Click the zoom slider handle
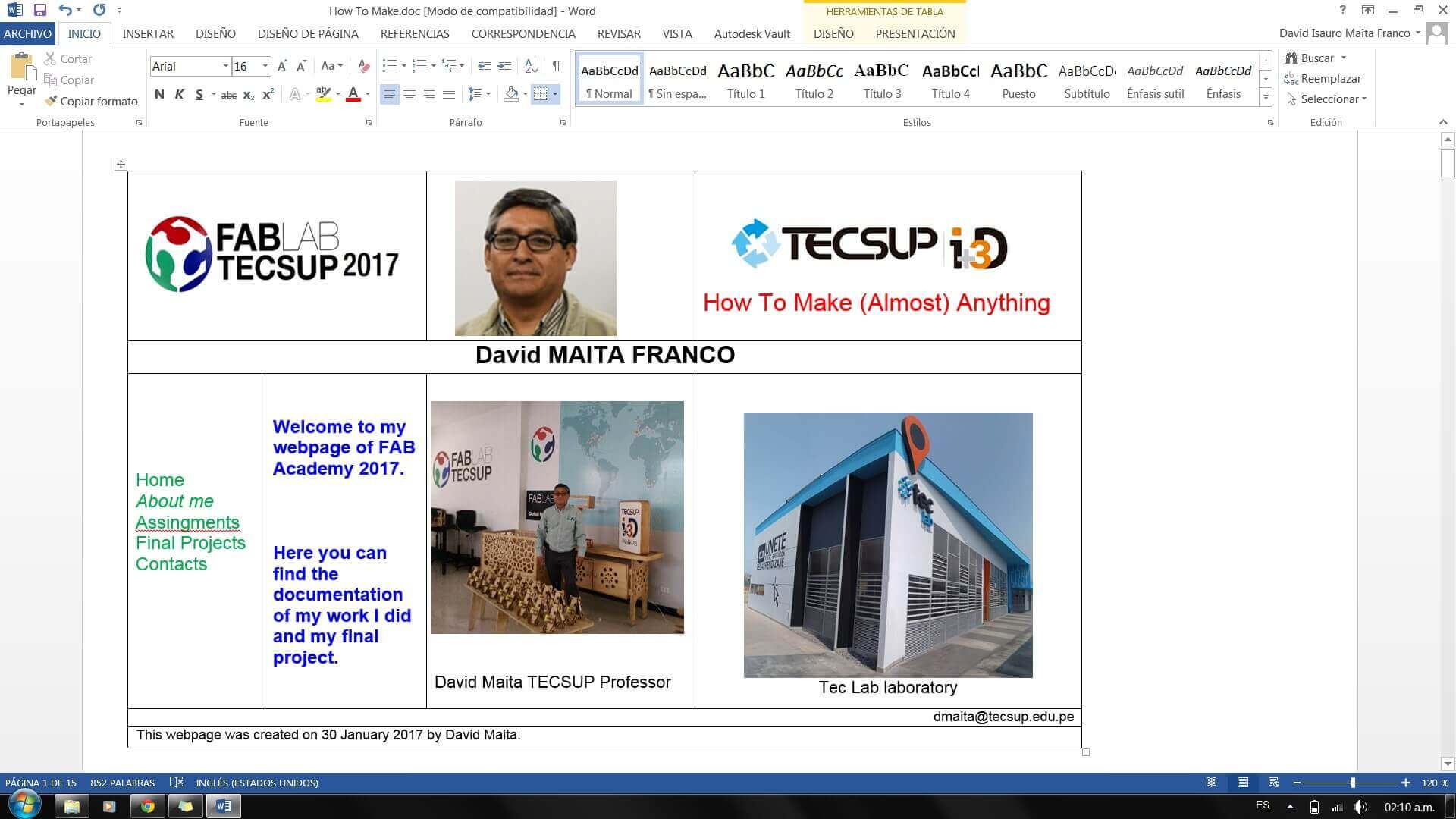This screenshot has height=819, width=1456. click(1352, 783)
